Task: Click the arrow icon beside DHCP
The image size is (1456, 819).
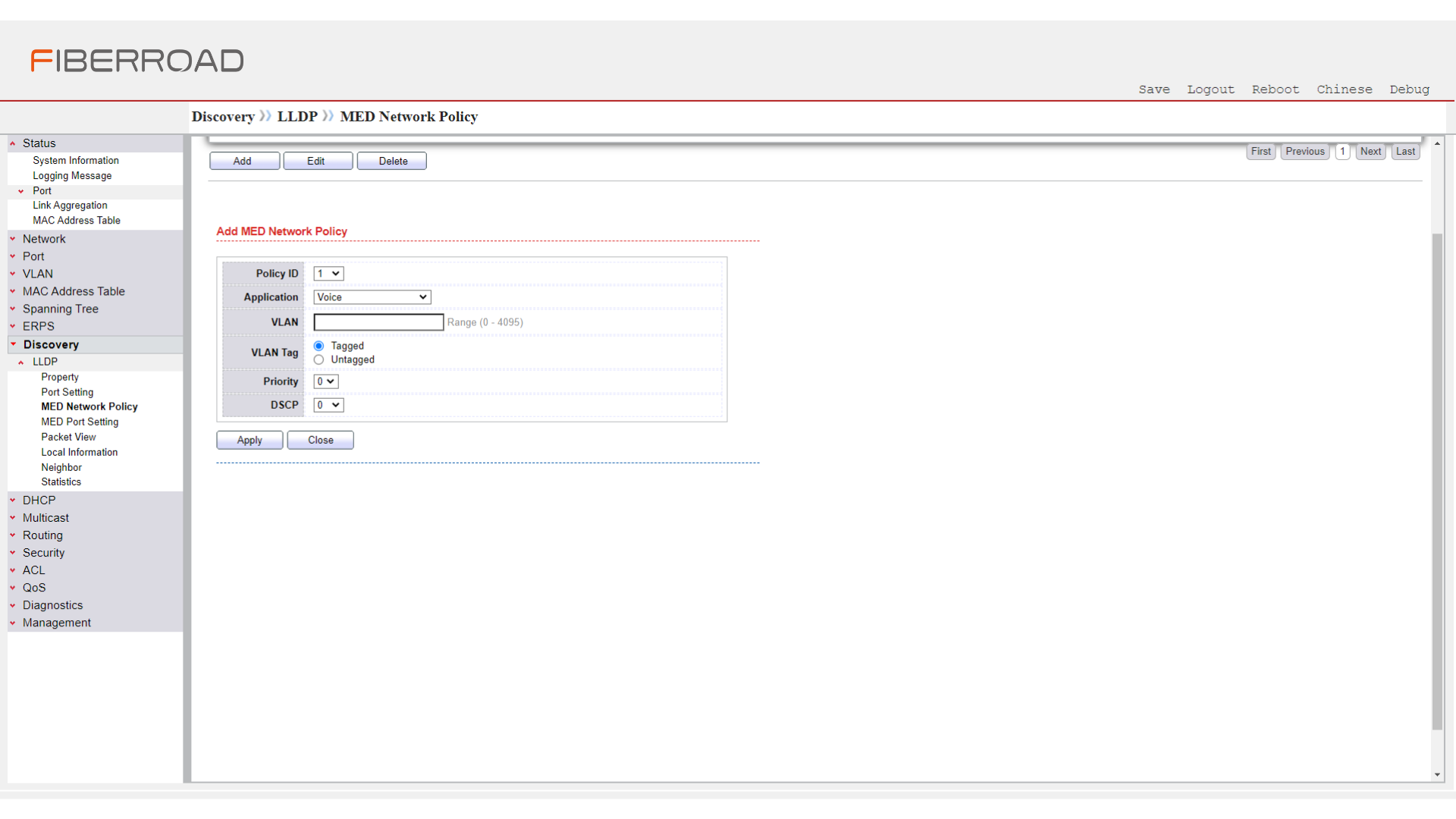Action: (x=13, y=500)
